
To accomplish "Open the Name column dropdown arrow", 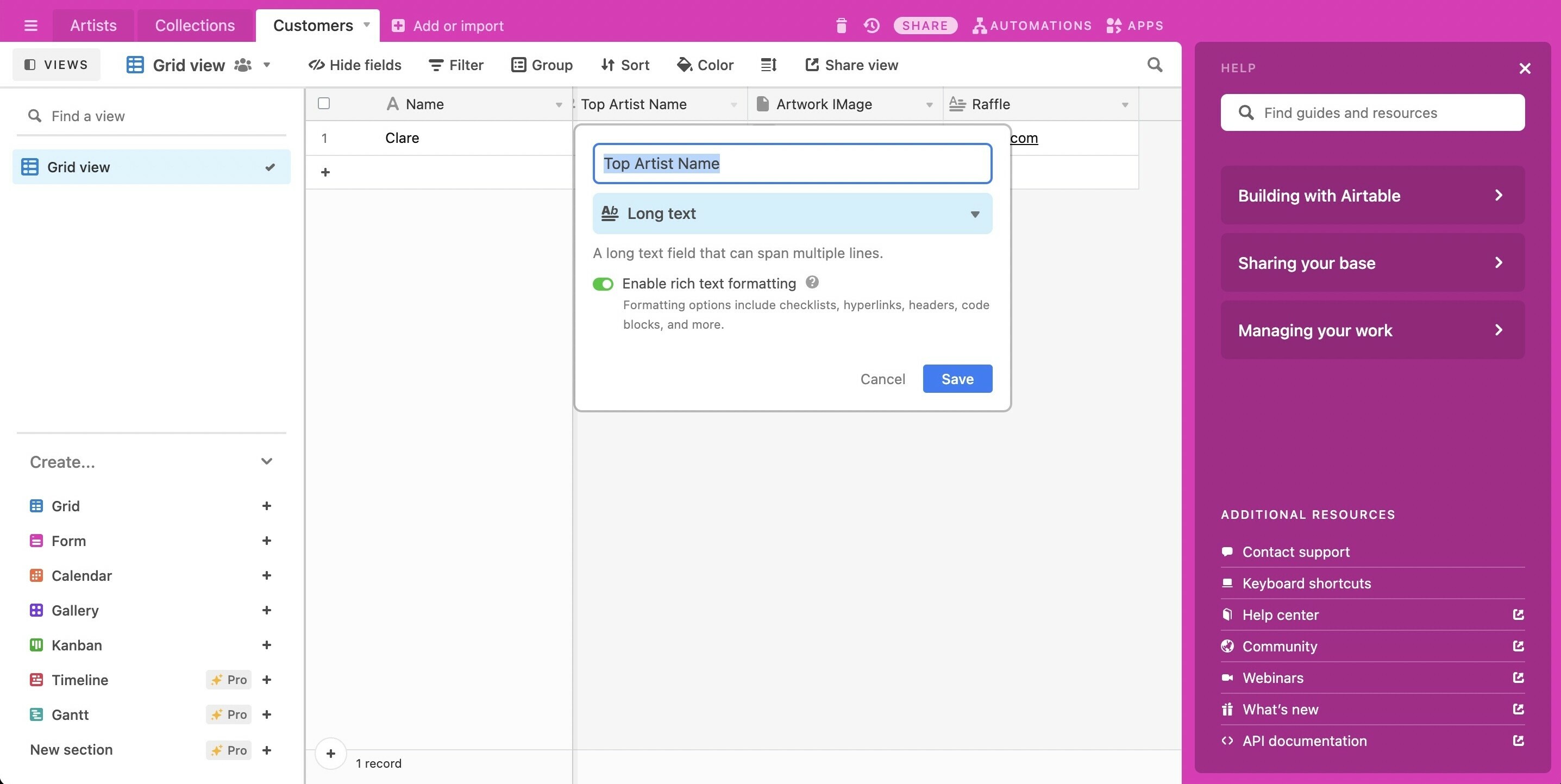I will tap(559, 105).
